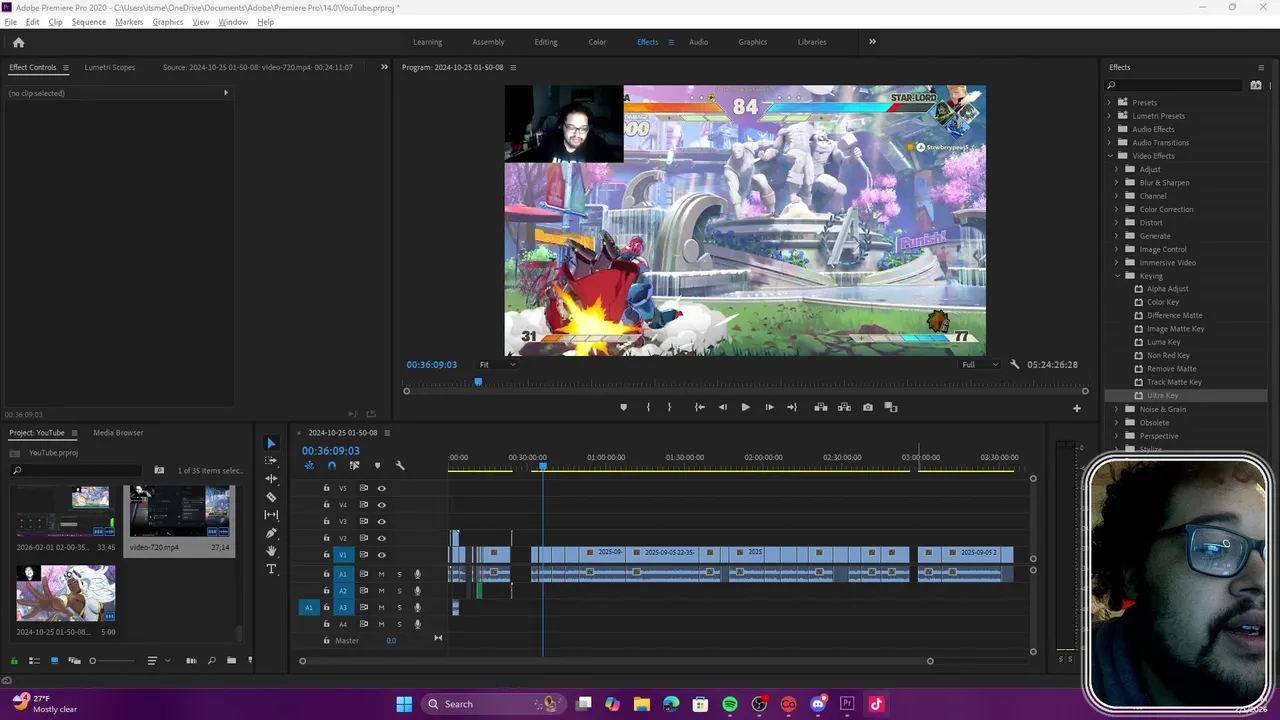Viewport: 1280px width, 720px height.
Task: Switch to the Color workspace
Action: click(597, 42)
